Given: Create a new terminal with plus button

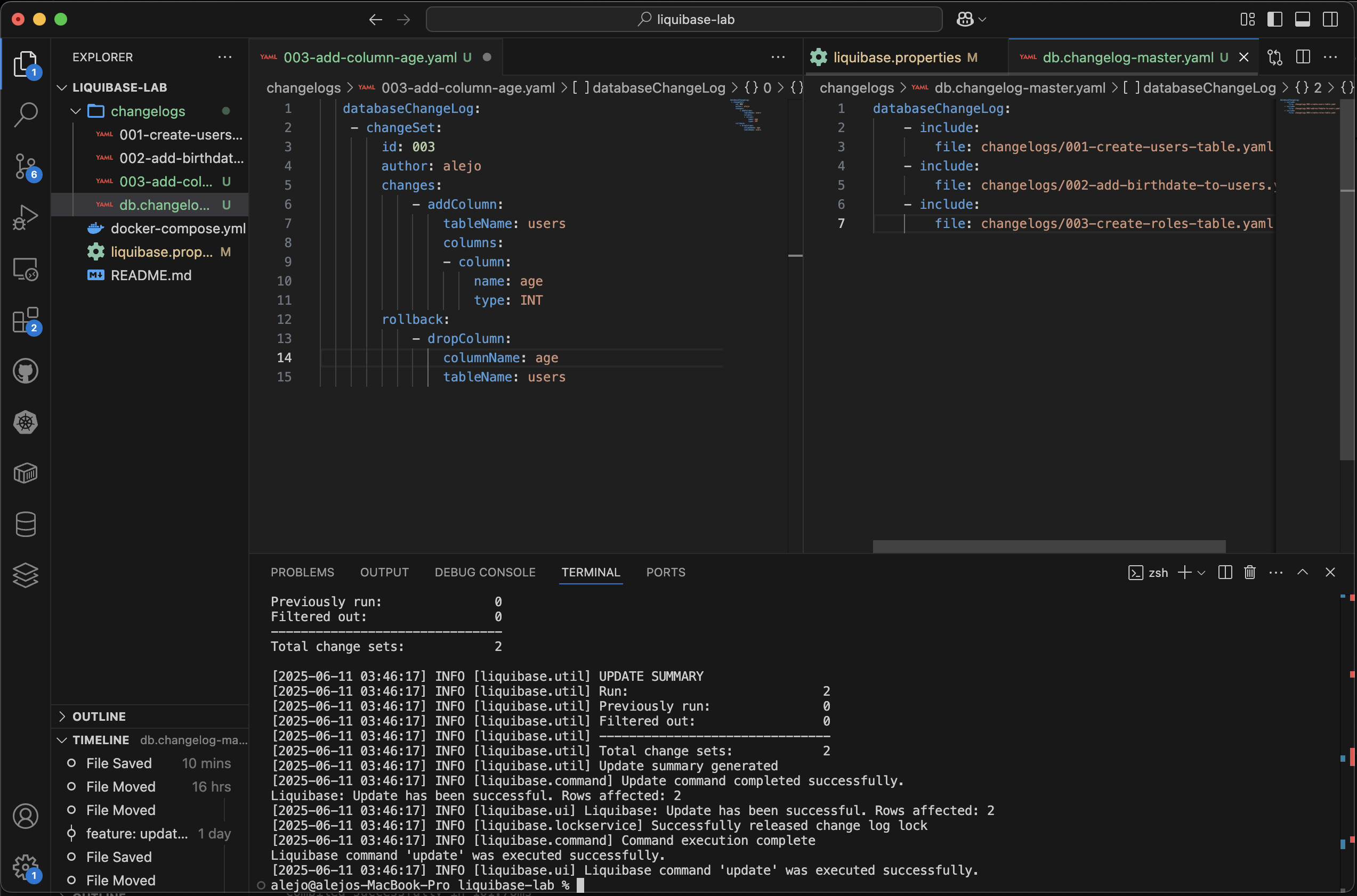Looking at the screenshot, I should 1184,572.
